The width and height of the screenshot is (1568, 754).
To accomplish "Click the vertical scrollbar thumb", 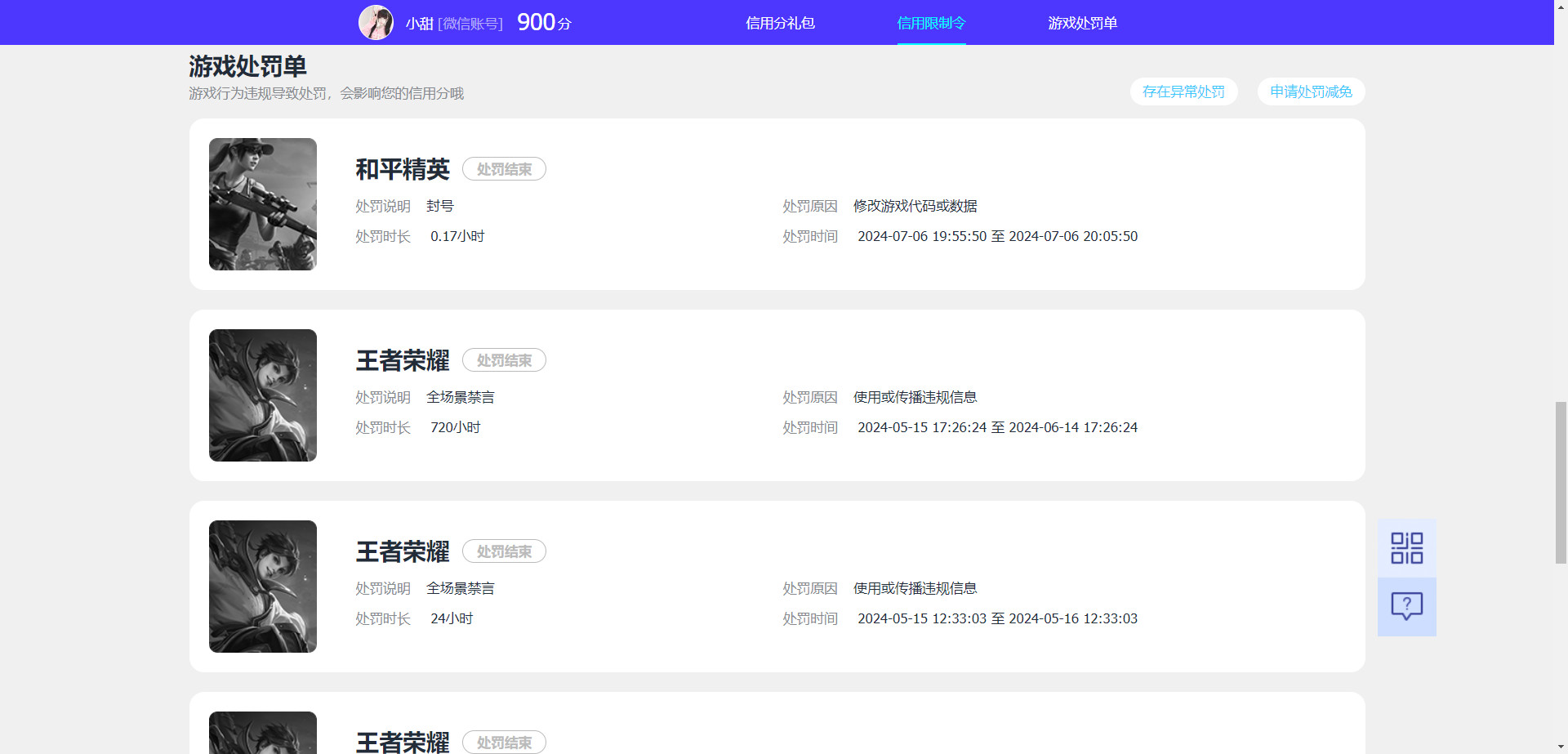I will (1561, 483).
